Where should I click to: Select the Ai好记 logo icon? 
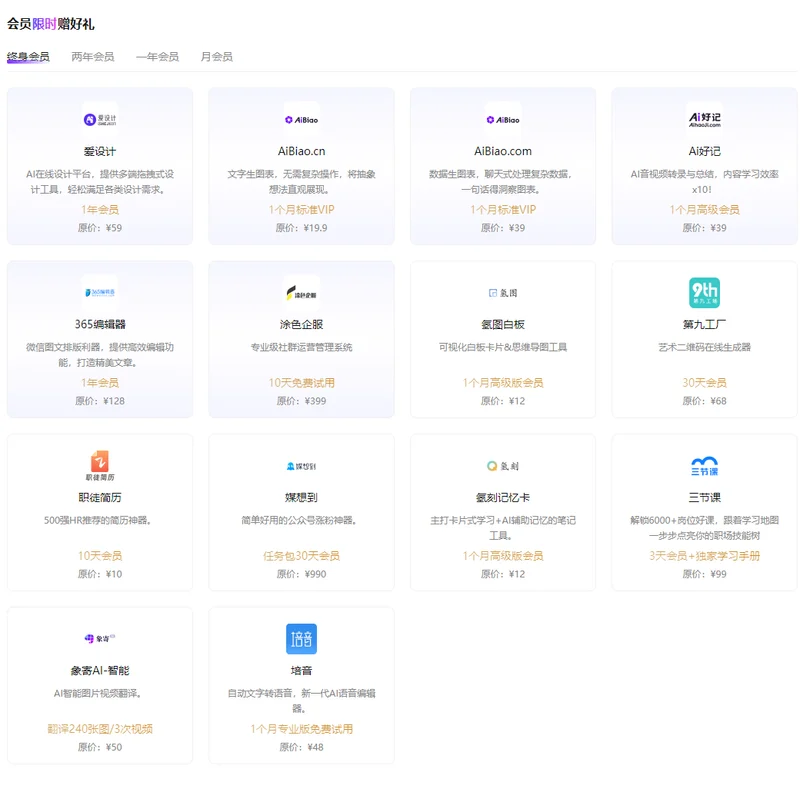click(x=704, y=119)
